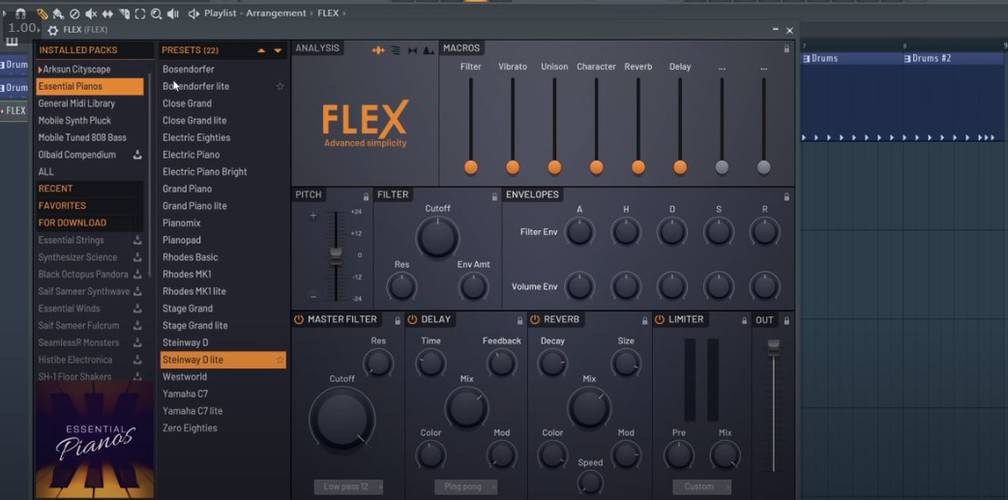Favorite the Bosendorfer lite preset star
The height and width of the screenshot is (500, 1008).
pyautogui.click(x=280, y=86)
